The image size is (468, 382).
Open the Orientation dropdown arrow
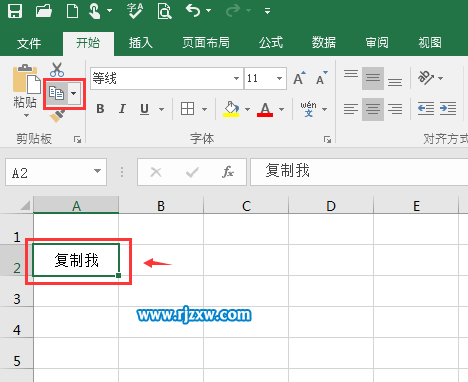point(441,79)
